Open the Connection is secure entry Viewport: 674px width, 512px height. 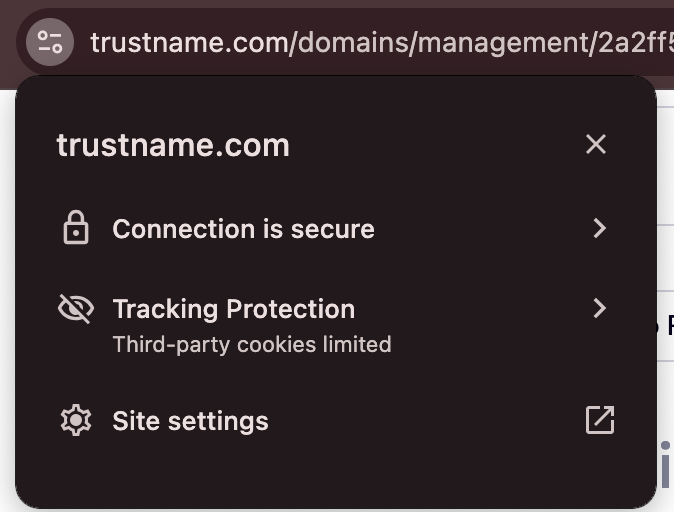click(x=243, y=229)
